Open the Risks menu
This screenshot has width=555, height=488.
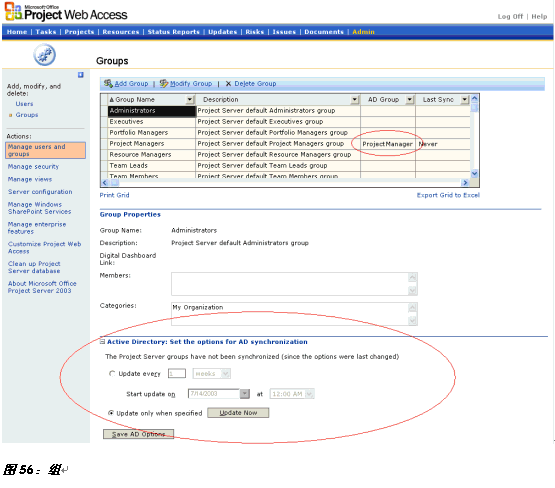[x=255, y=32]
